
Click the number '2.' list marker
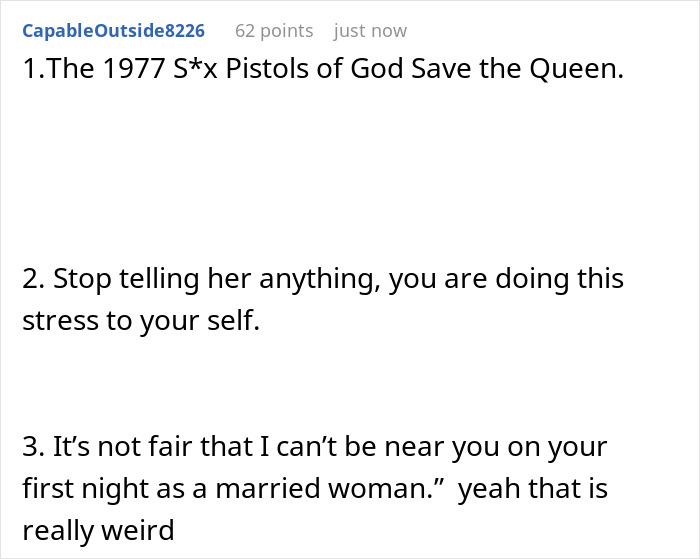pyautogui.click(x=33, y=279)
